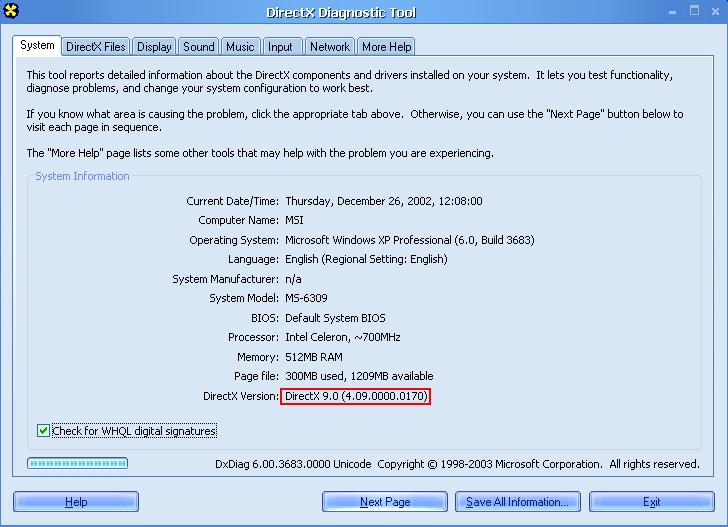Go to the Sound tab

coord(199,47)
